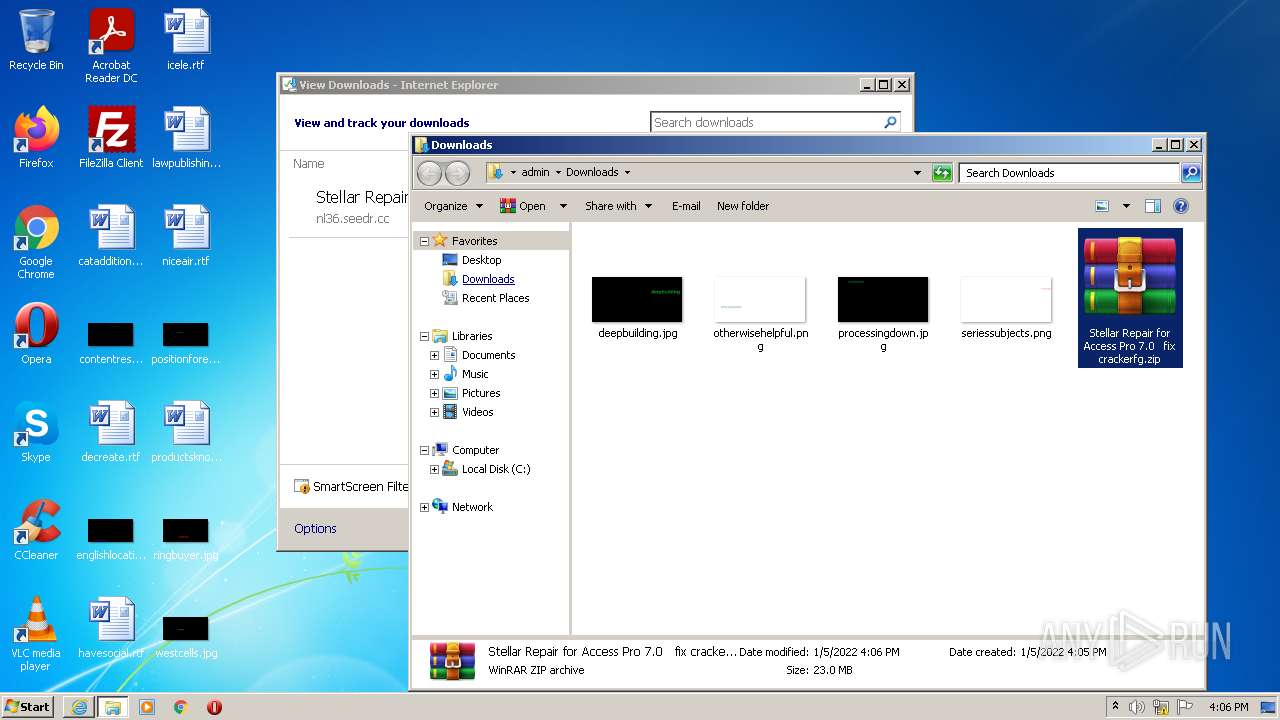The image size is (1280, 720).
Task: Open niceair.rtf desktop file
Action: (186, 236)
